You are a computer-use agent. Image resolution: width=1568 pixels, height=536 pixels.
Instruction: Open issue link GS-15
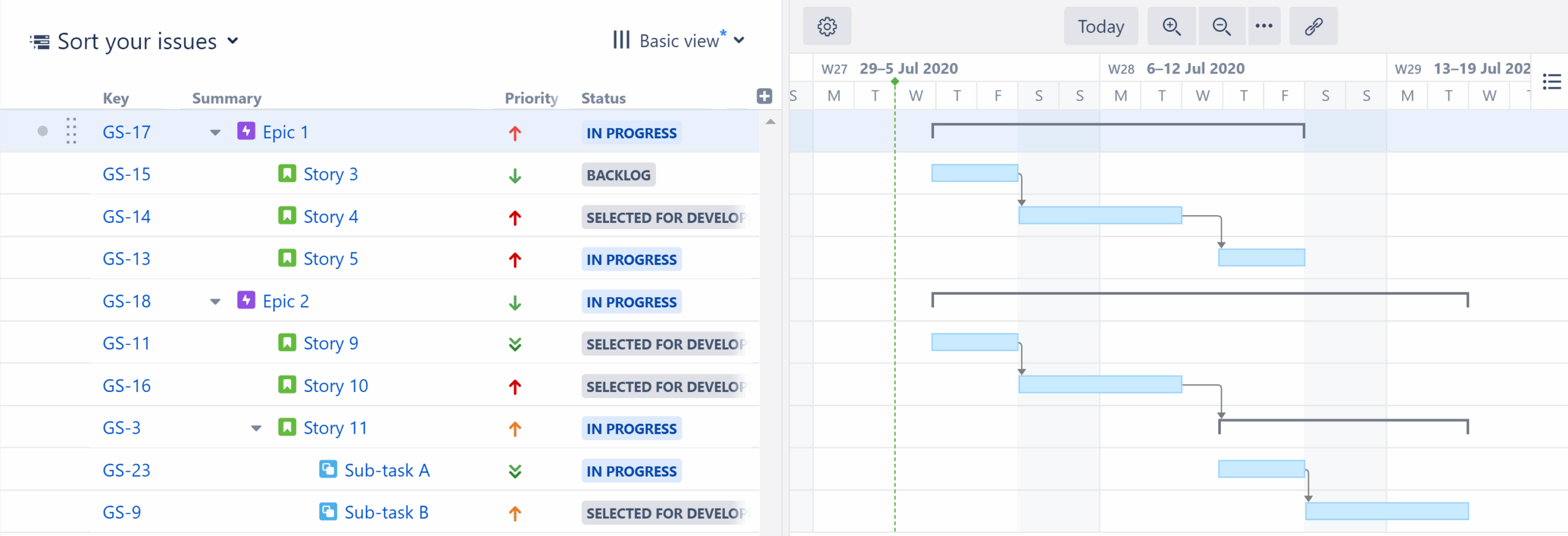pos(126,175)
